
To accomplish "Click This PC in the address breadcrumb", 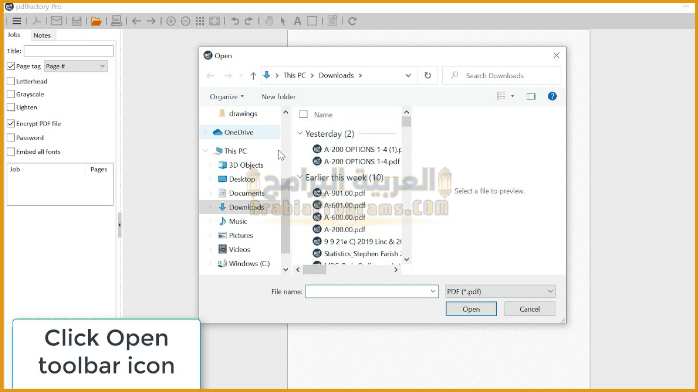I will coord(295,76).
